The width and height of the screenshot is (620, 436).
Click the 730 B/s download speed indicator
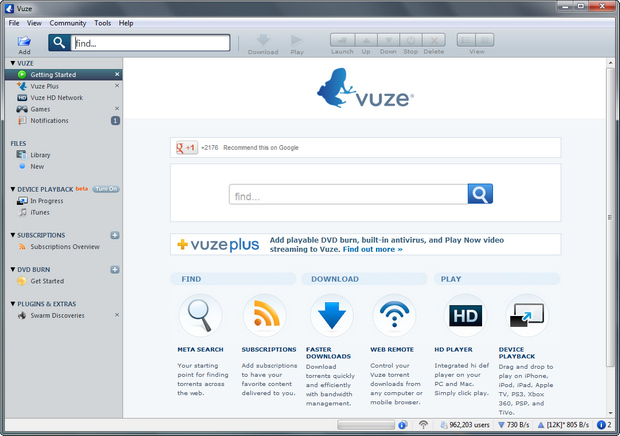point(514,425)
